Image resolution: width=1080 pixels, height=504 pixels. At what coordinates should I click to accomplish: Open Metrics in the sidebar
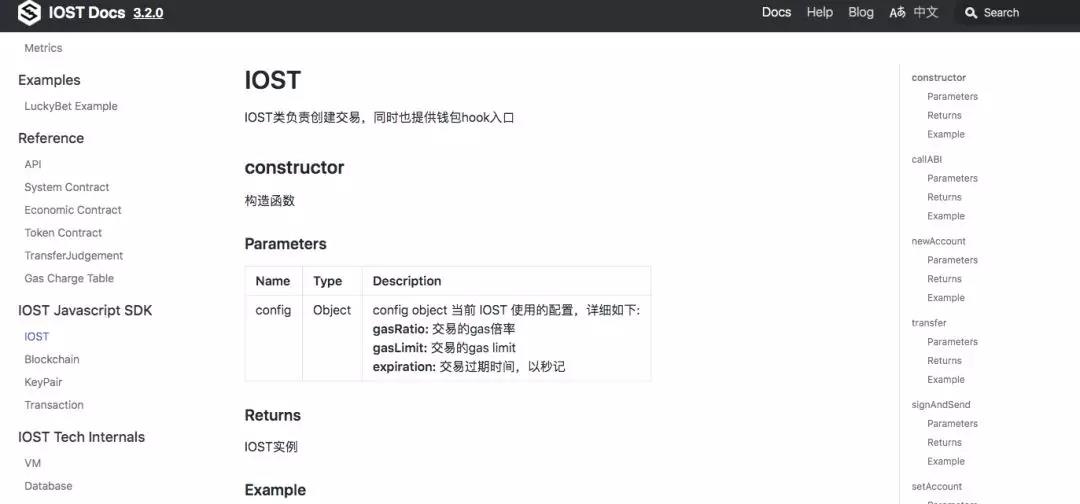tap(43, 48)
